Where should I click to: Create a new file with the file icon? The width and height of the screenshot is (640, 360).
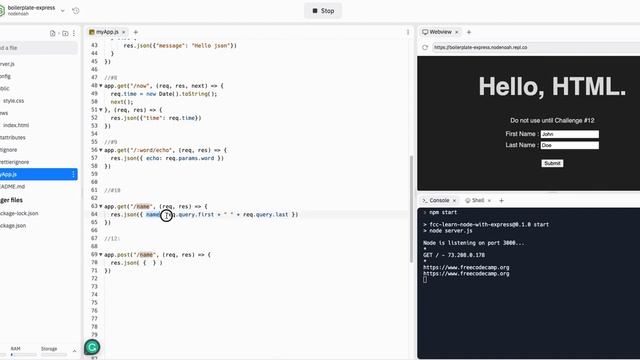53,33
